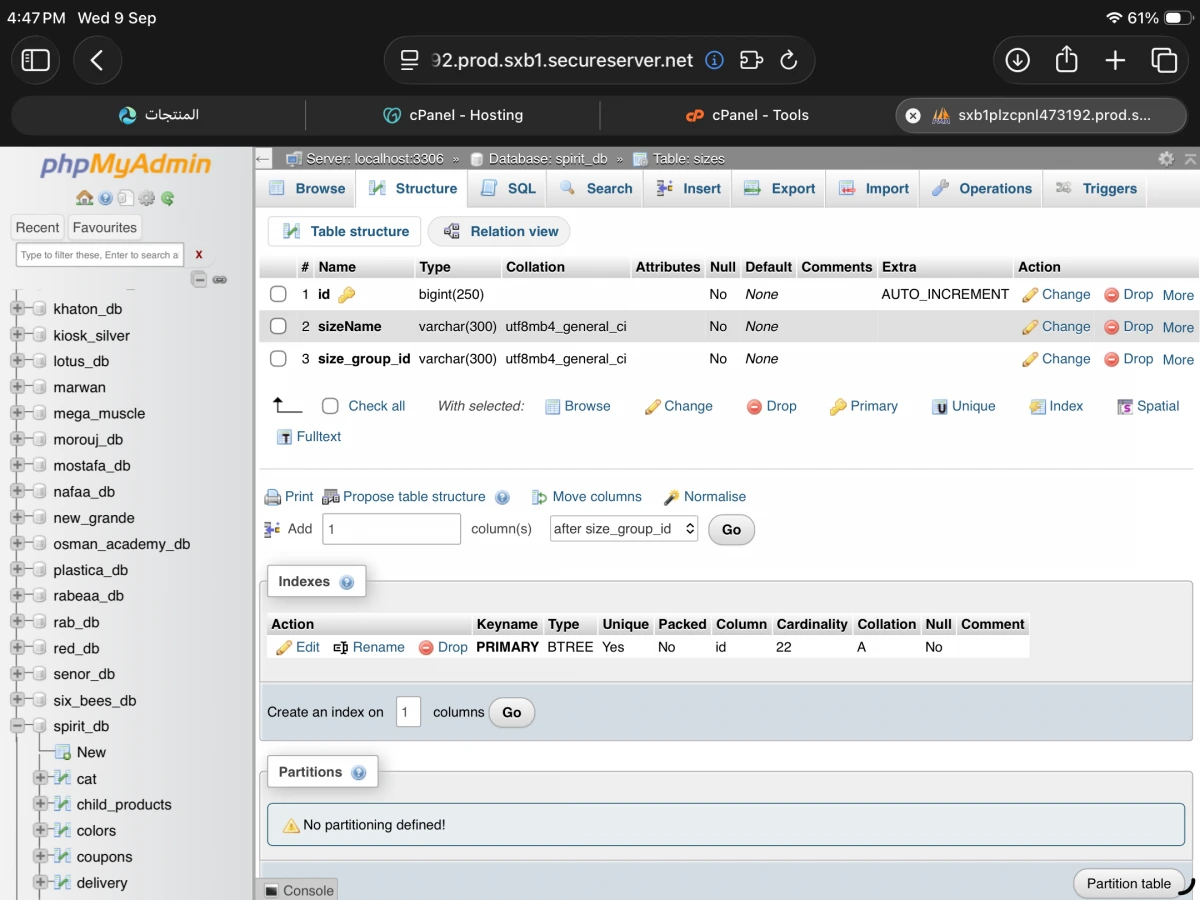Open the after size_group_id position dropdown
The height and width of the screenshot is (900, 1200).
coord(624,529)
